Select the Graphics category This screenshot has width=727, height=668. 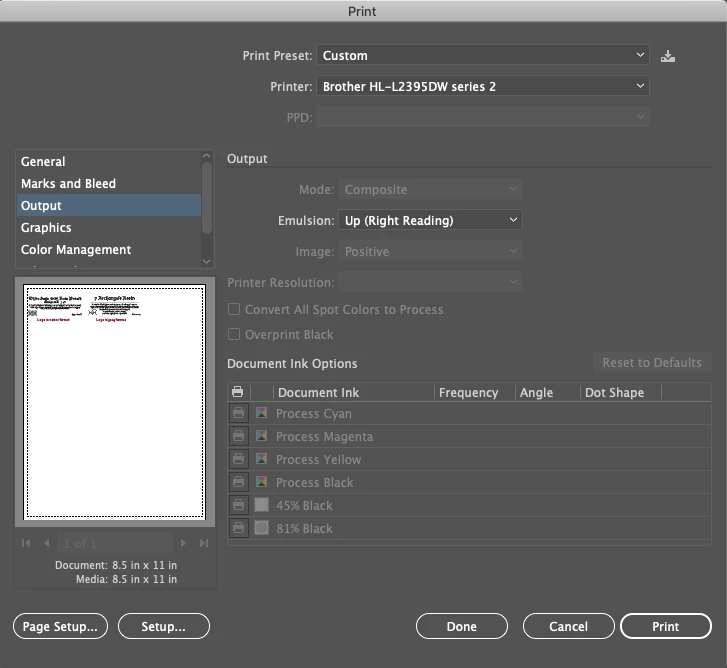[x=109, y=227]
